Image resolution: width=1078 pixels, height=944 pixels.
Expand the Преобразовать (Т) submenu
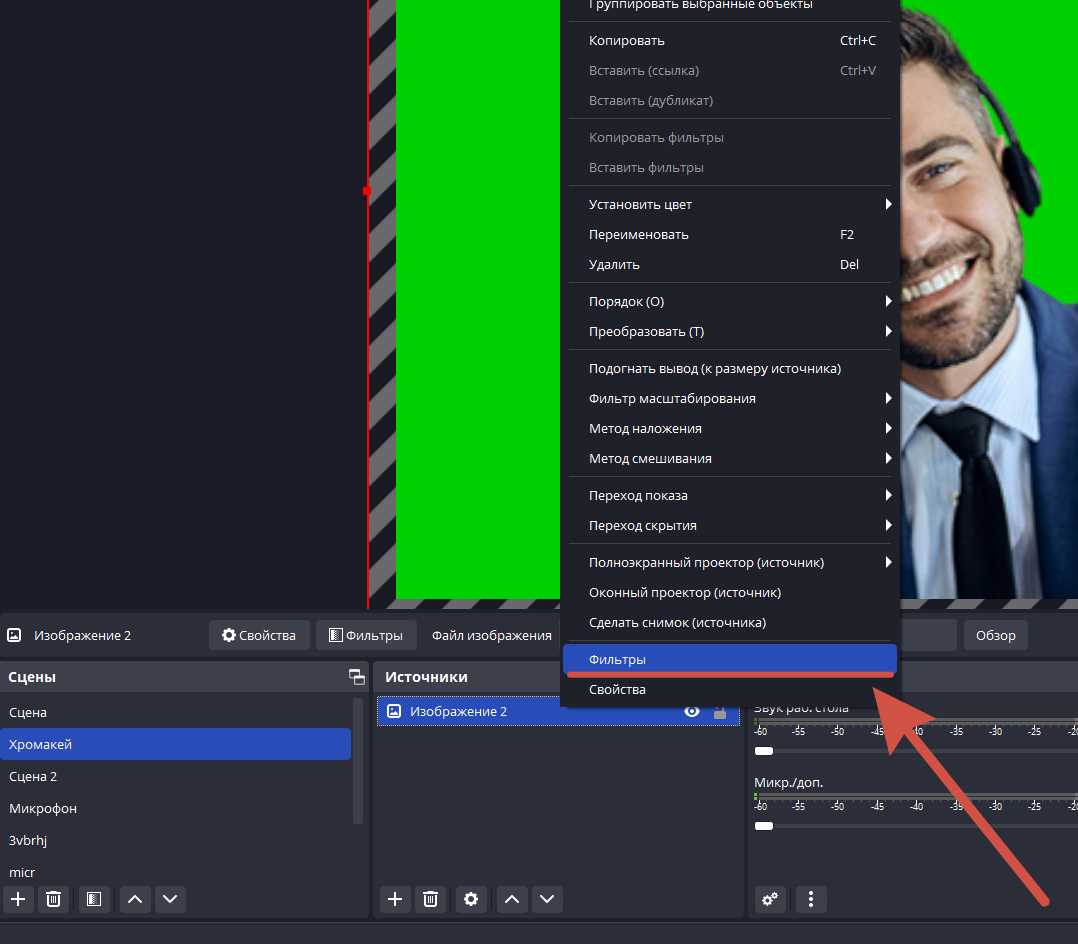click(730, 331)
